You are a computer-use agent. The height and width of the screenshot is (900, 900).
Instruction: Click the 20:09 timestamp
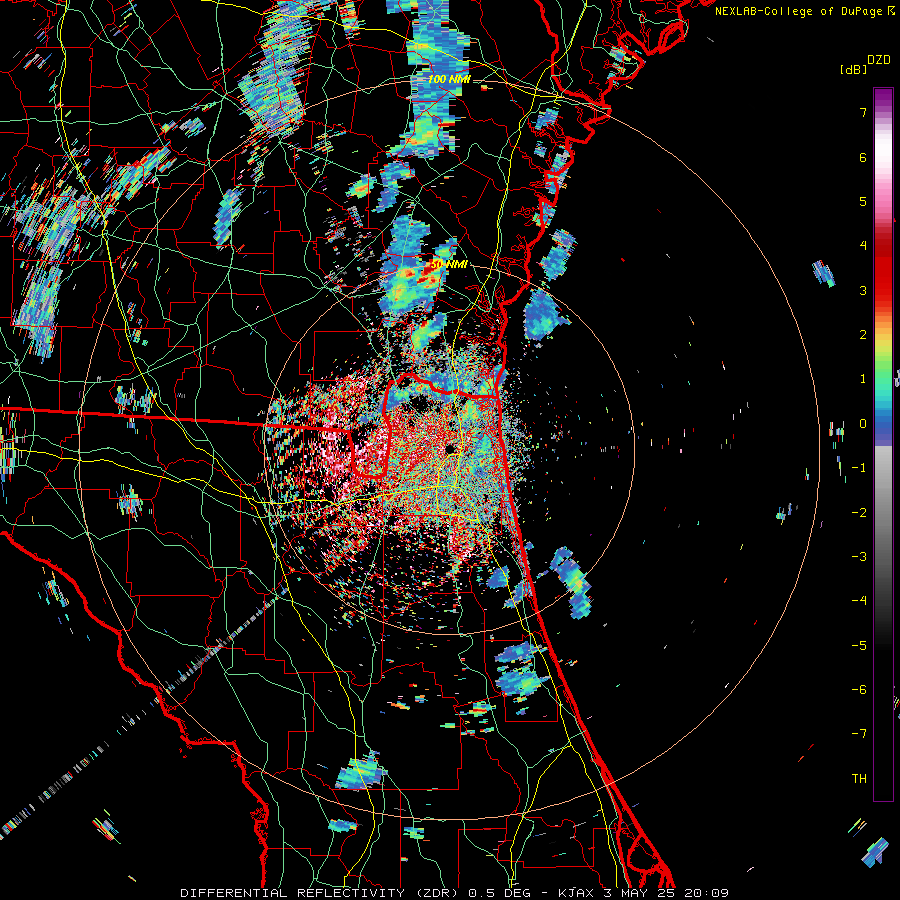706,893
